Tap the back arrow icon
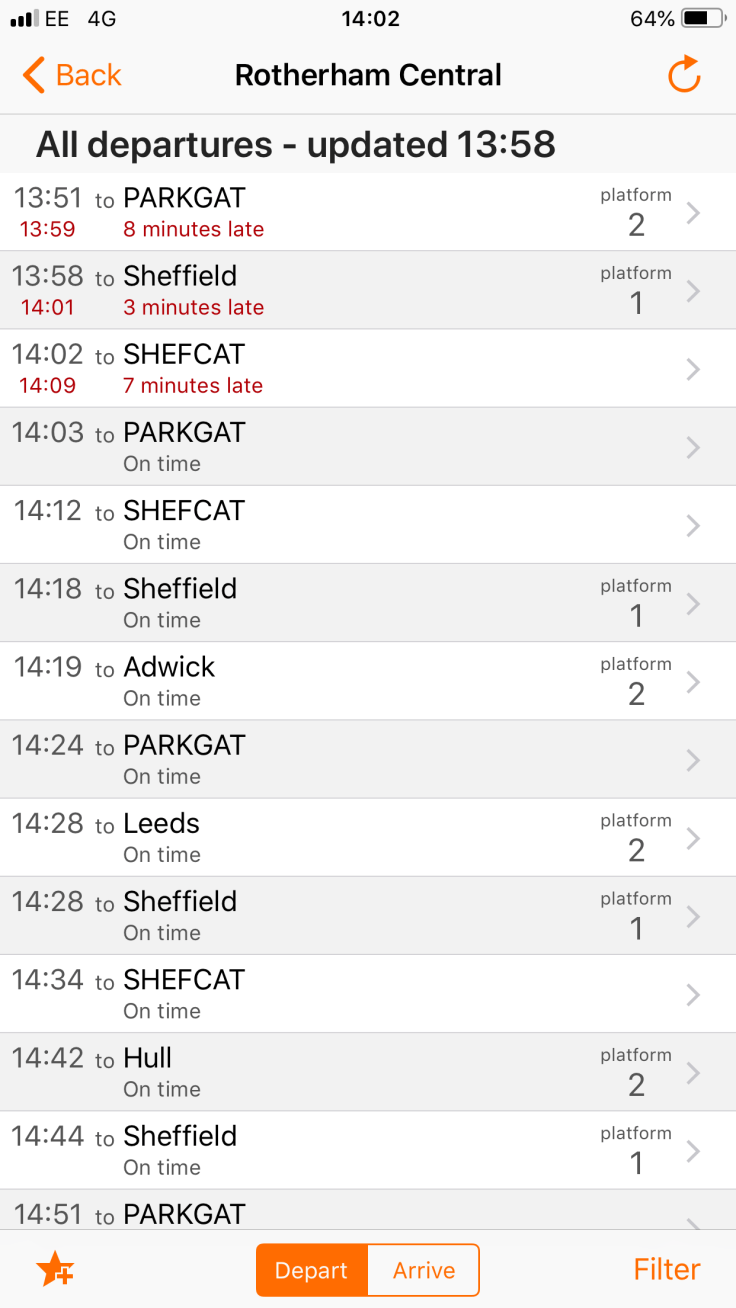This screenshot has width=736, height=1308. coord(34,75)
